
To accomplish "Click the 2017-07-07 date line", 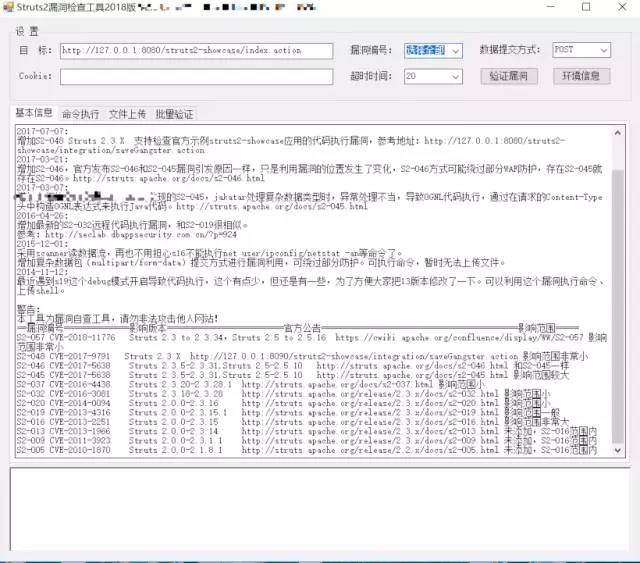I will point(43,131).
